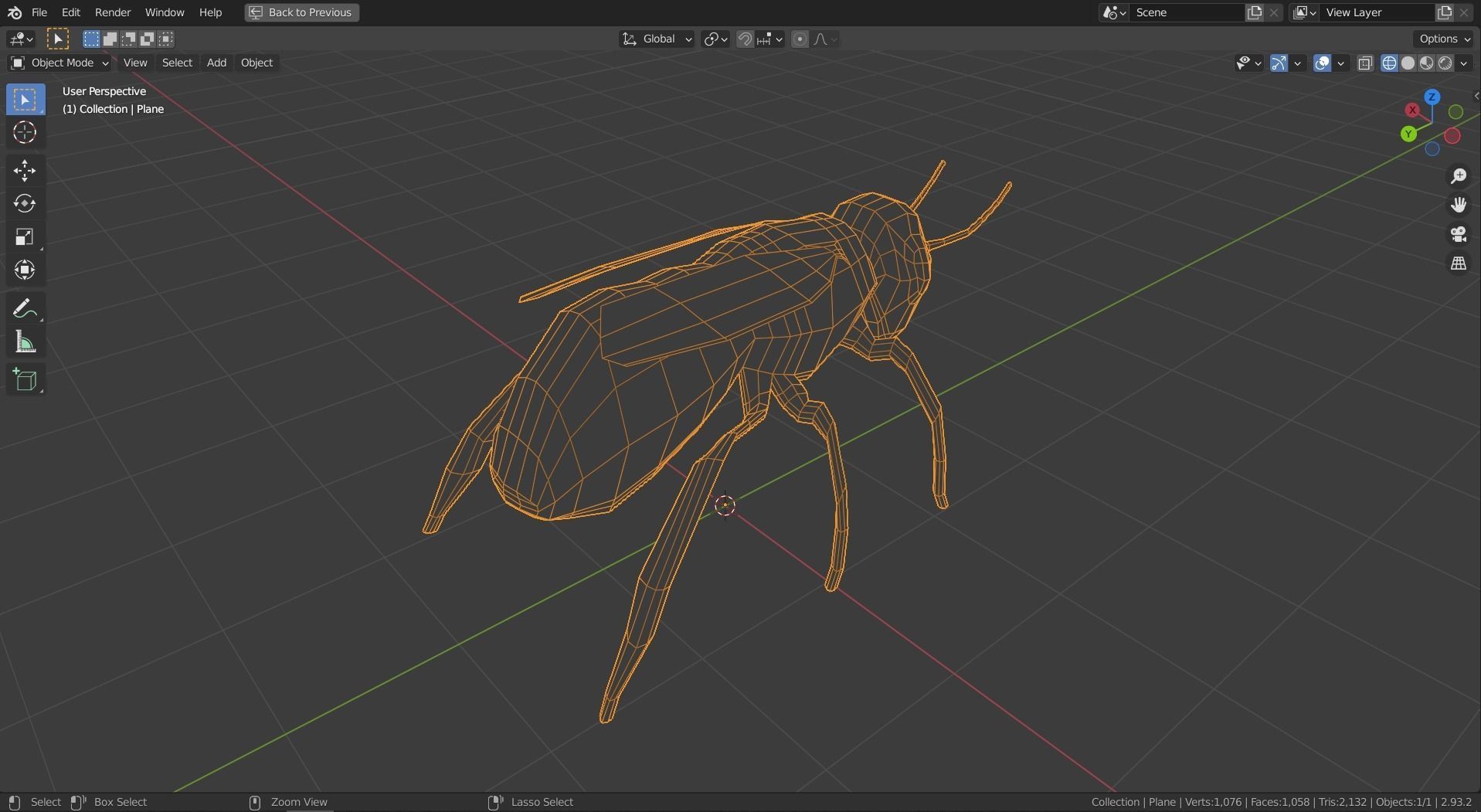Viewport: 1481px width, 812px height.
Task: Choose 'Subtract selection' select mode
Action: tap(128, 39)
